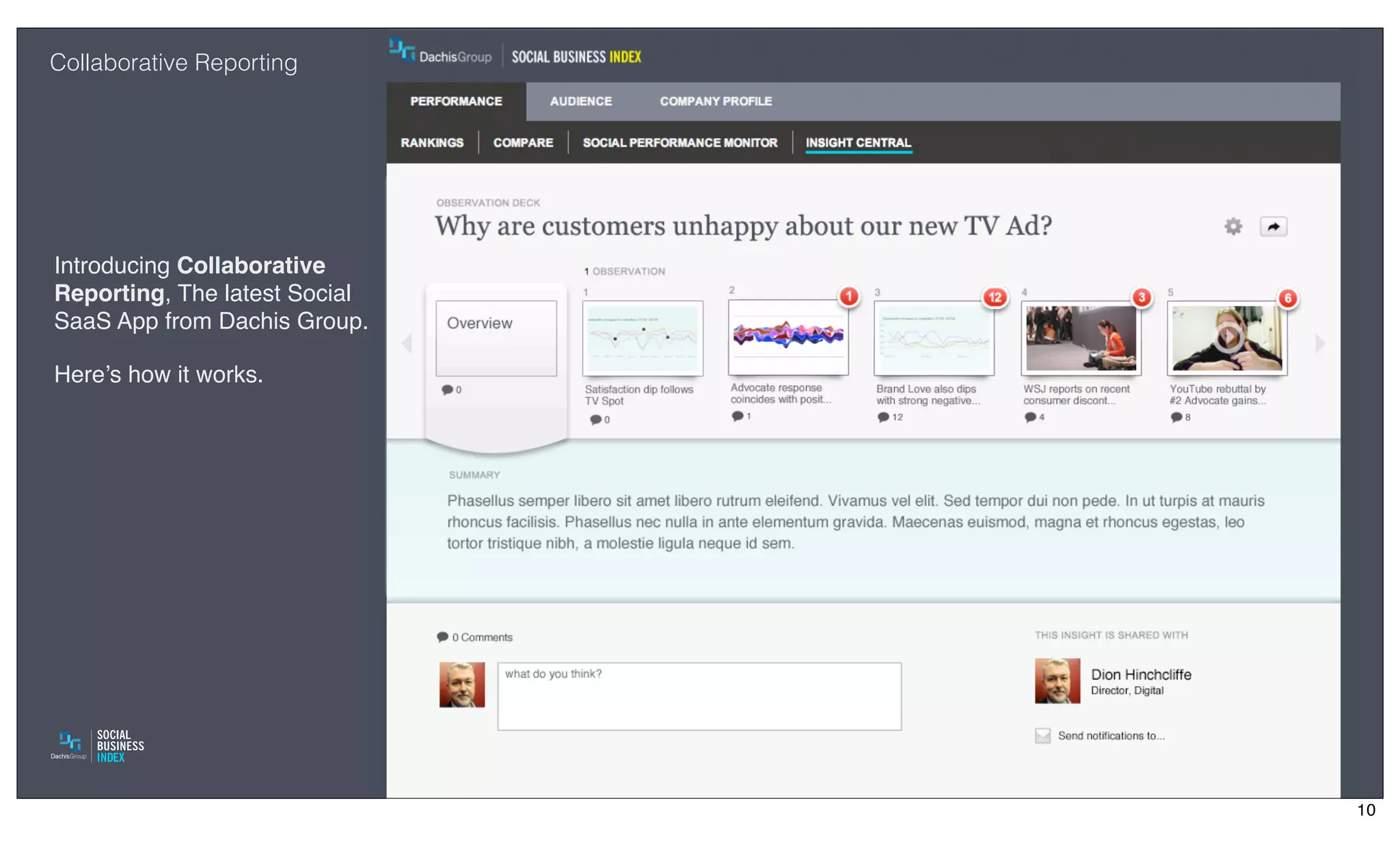Click the Summary paragraph text
Image resolution: width=1400 pixels, height=850 pixels.
[x=856, y=522]
